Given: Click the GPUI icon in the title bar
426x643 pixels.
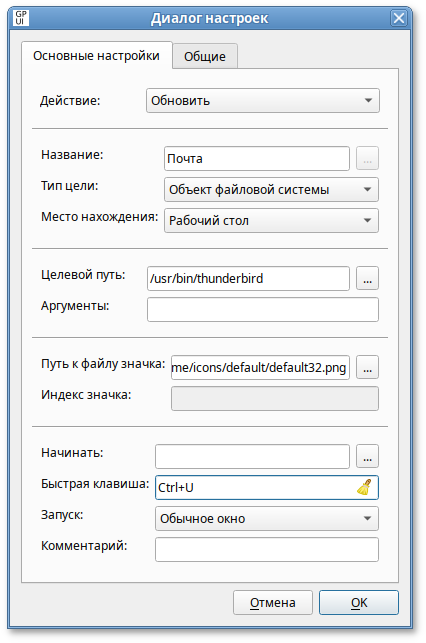Looking at the screenshot, I should pos(20,18).
